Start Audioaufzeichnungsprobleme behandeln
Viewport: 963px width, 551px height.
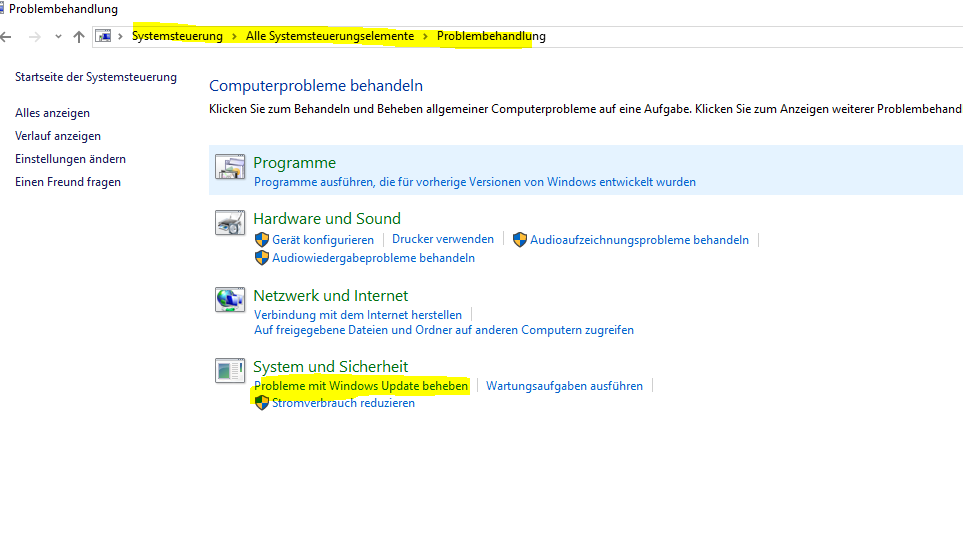[x=639, y=240]
